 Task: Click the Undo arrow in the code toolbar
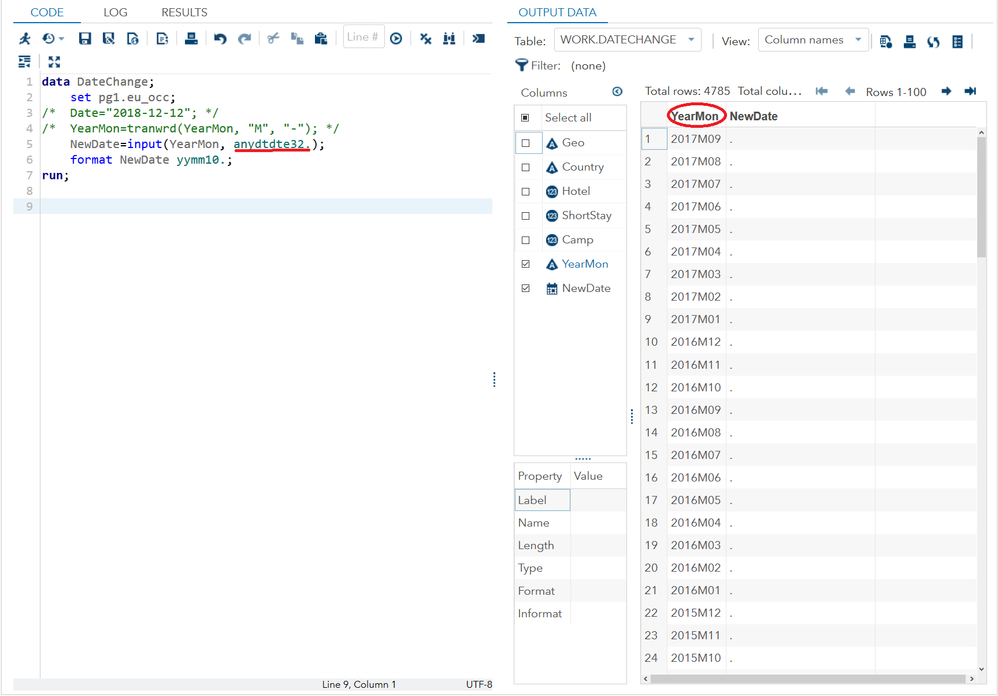click(x=220, y=39)
